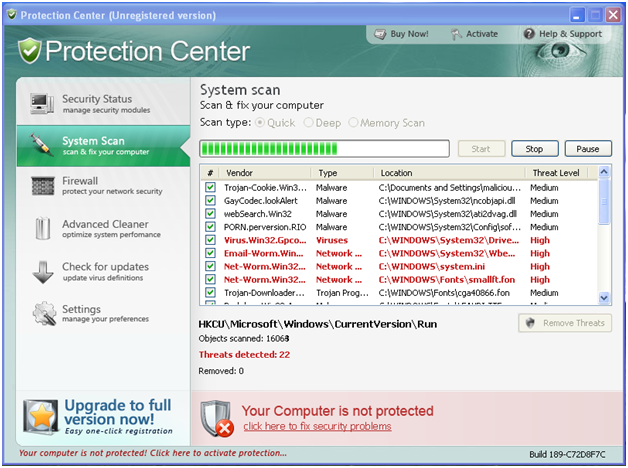Click the Settings gear icon

[44, 313]
